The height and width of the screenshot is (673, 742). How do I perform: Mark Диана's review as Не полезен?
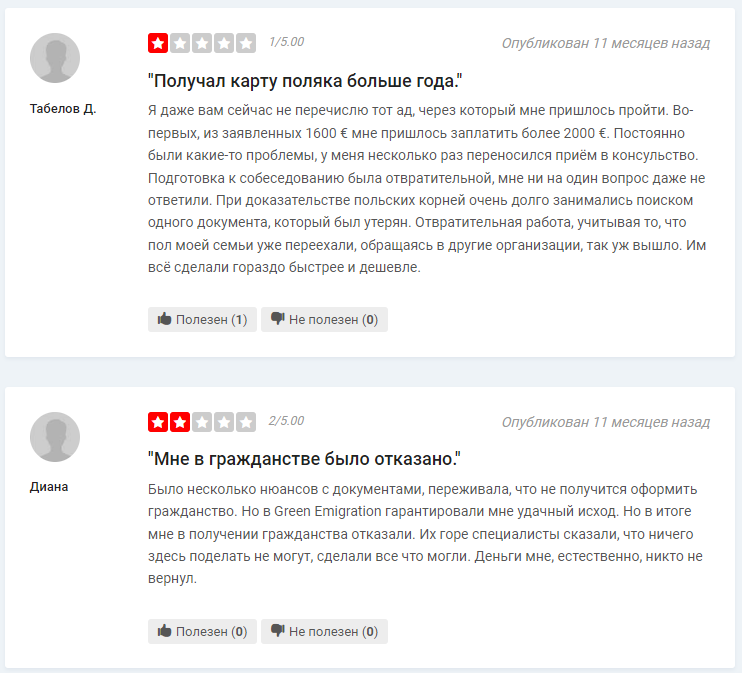coord(324,631)
